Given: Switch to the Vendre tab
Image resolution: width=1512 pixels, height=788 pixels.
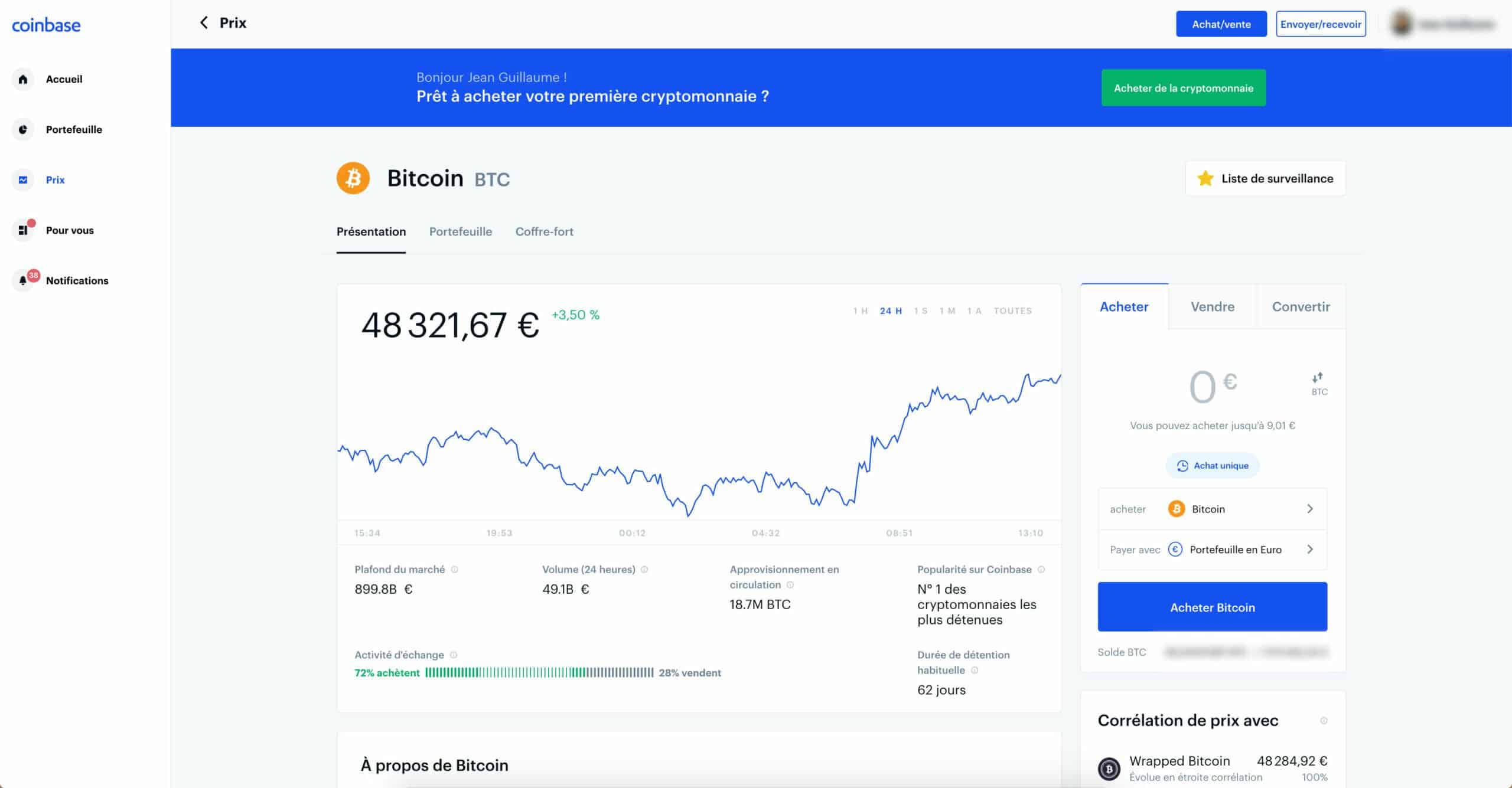Looking at the screenshot, I should point(1212,306).
